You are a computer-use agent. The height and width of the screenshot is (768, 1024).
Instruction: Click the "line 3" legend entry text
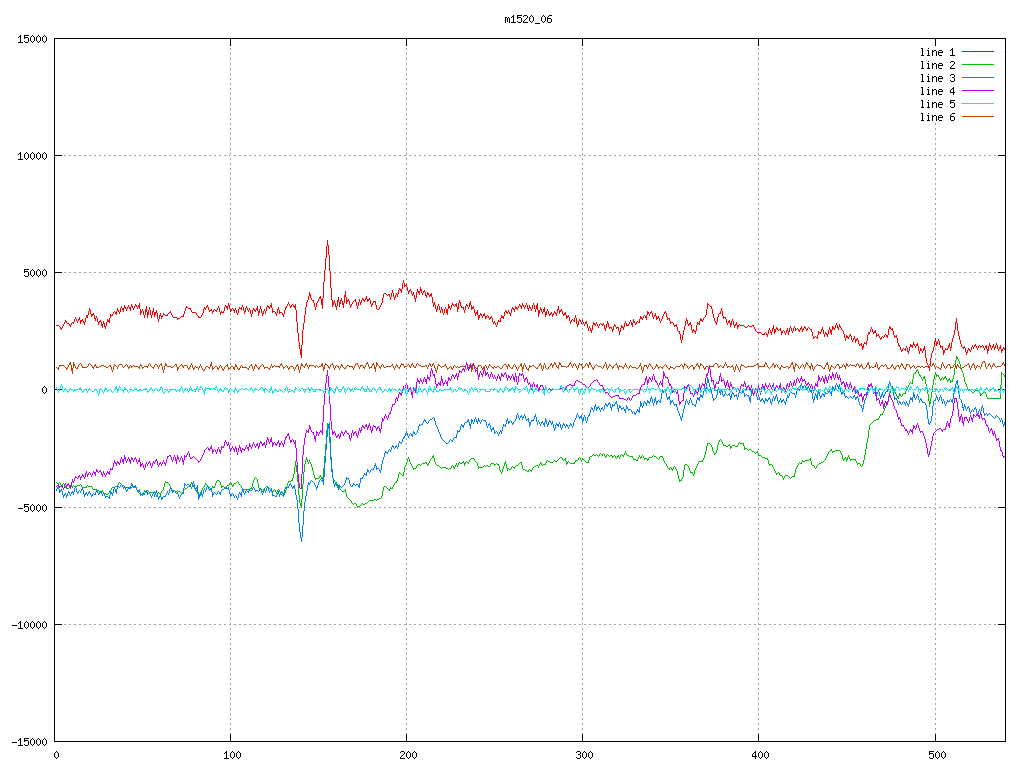(937, 78)
